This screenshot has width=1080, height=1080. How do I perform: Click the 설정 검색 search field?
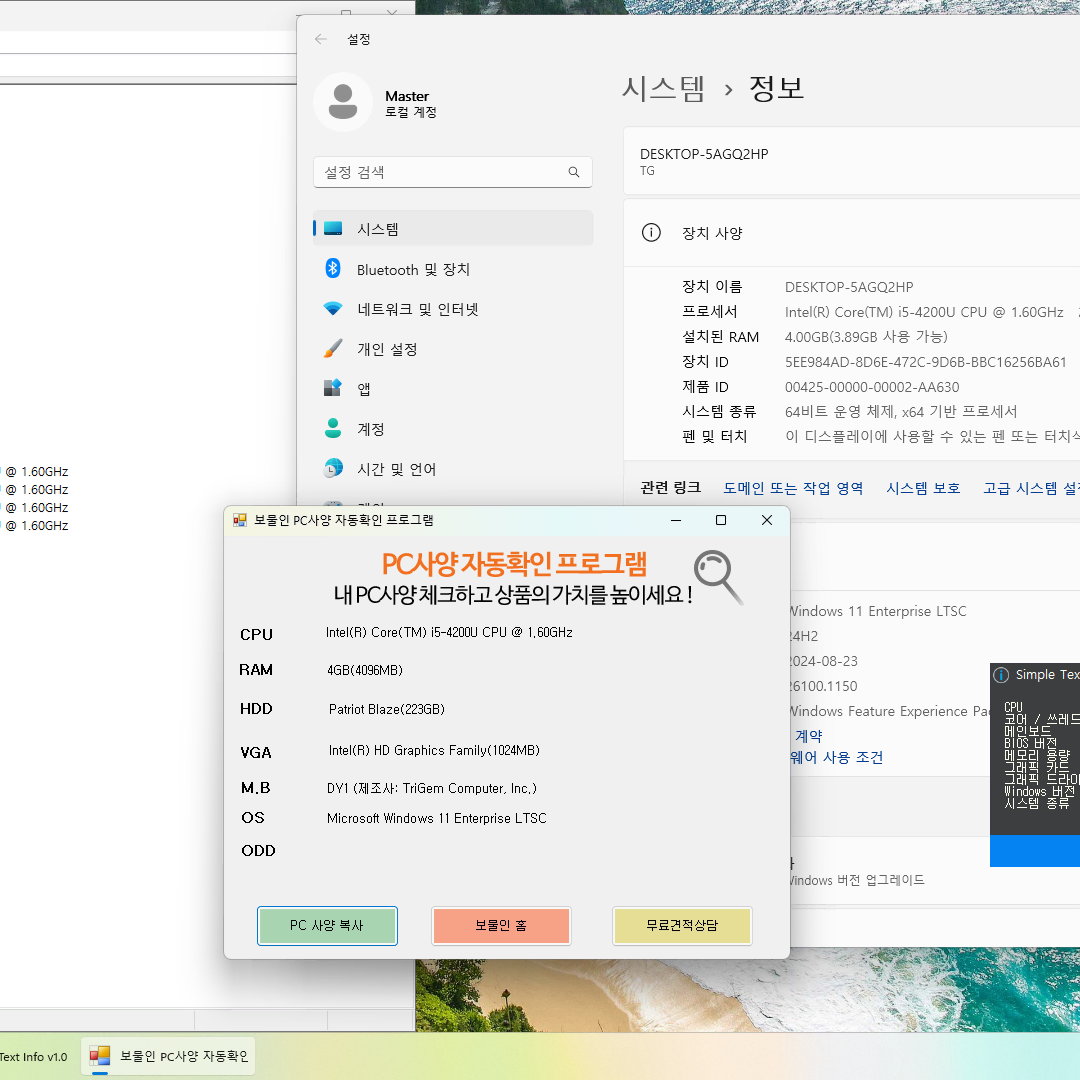point(453,172)
